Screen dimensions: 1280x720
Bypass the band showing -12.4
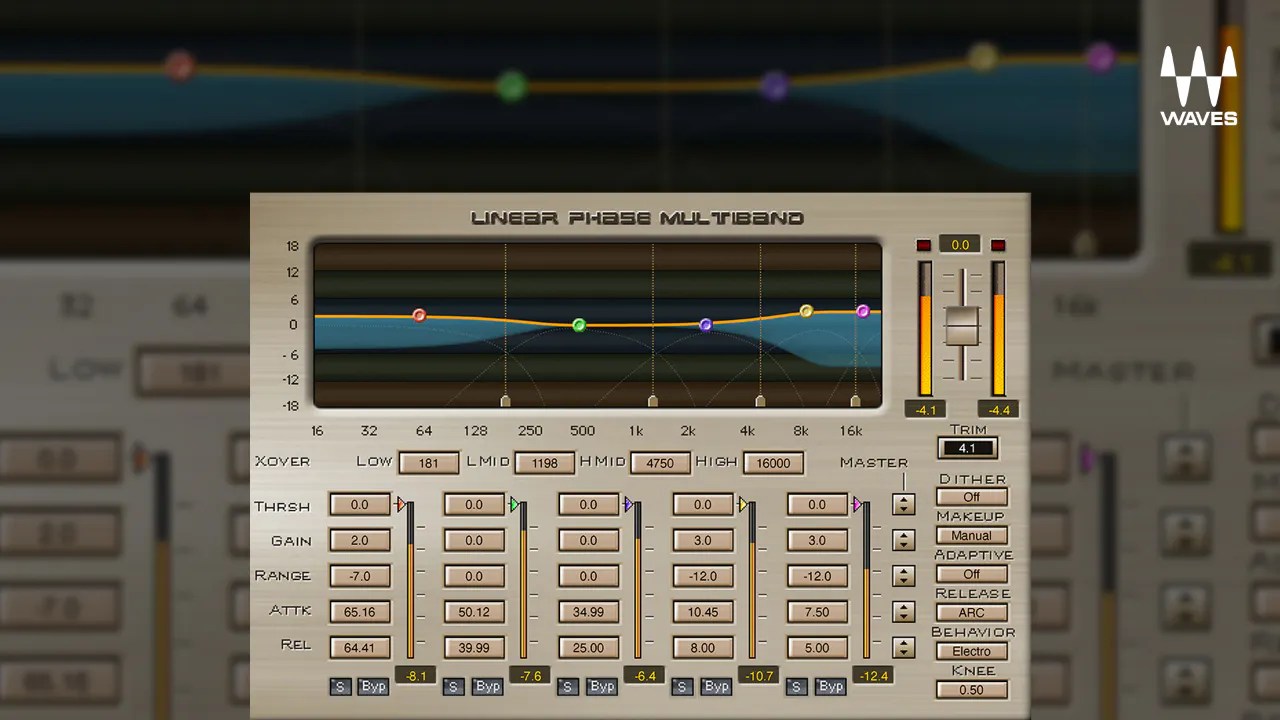[829, 686]
